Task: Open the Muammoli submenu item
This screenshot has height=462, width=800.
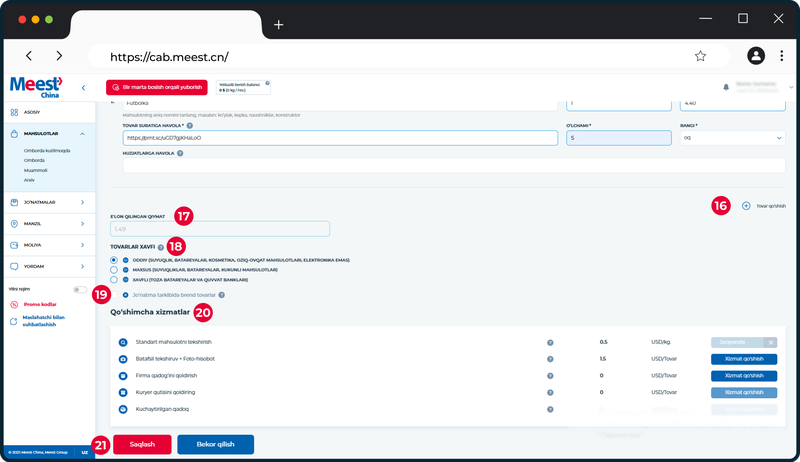Action: click(x=35, y=170)
